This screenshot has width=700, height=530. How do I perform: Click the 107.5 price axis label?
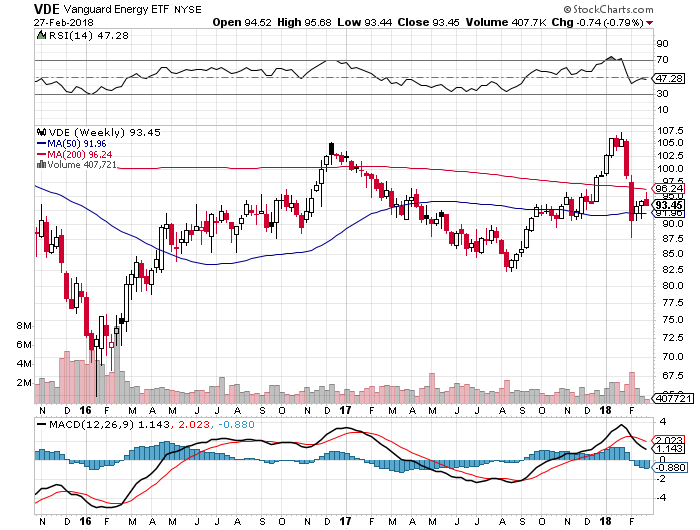tap(670, 130)
